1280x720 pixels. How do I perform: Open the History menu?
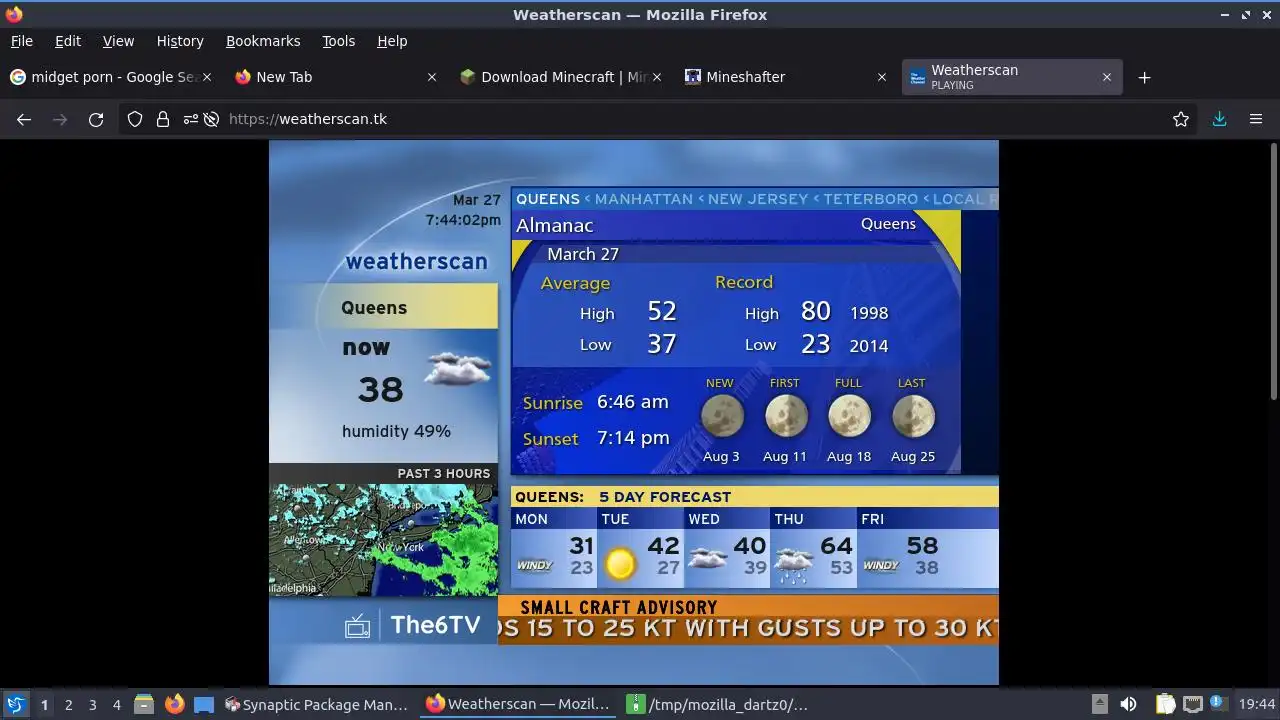(x=180, y=41)
